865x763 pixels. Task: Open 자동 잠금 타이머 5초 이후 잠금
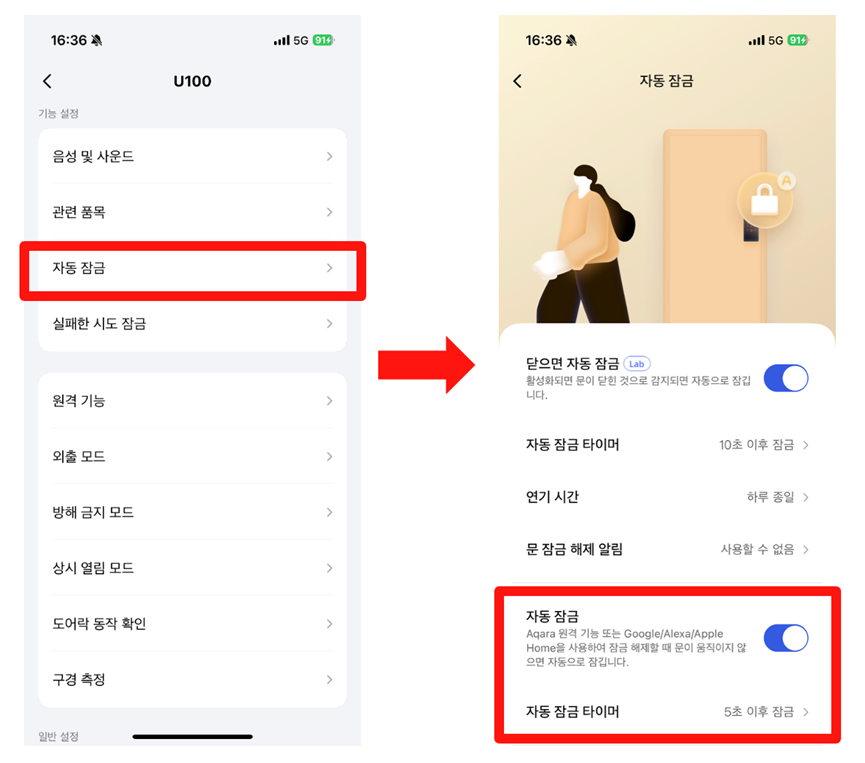pyautogui.click(x=667, y=712)
